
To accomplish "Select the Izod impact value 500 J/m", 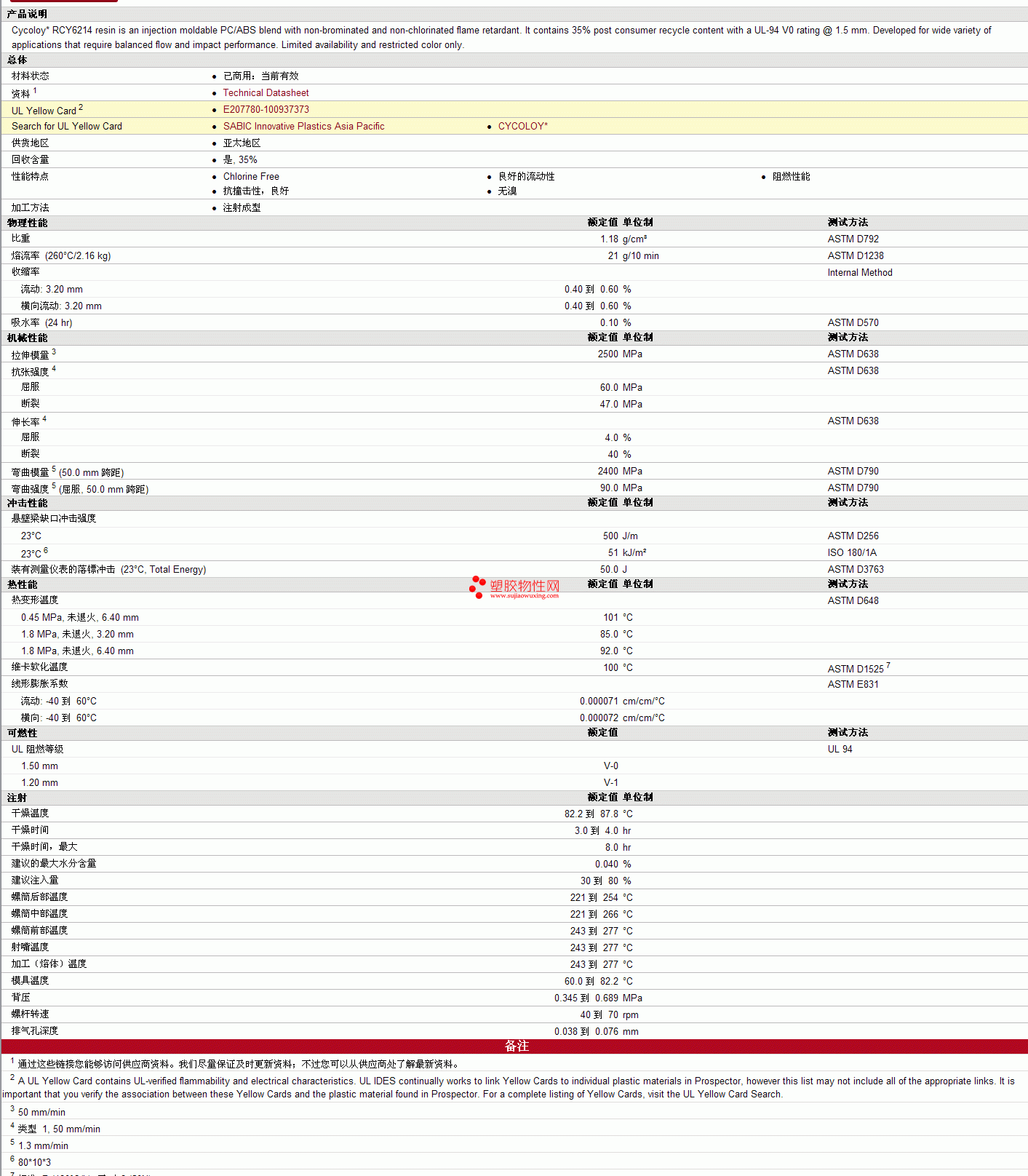I will click(x=621, y=536).
